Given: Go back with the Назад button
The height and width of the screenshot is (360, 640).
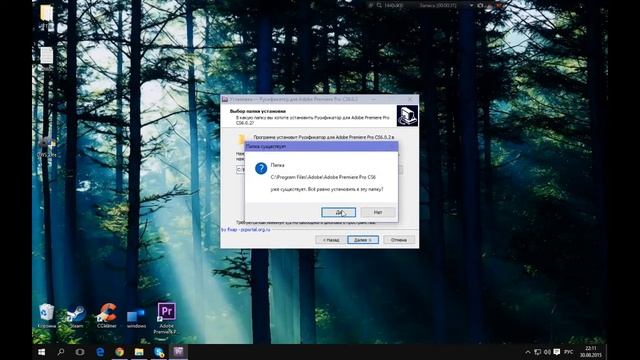Looking at the screenshot, I should pos(330,240).
